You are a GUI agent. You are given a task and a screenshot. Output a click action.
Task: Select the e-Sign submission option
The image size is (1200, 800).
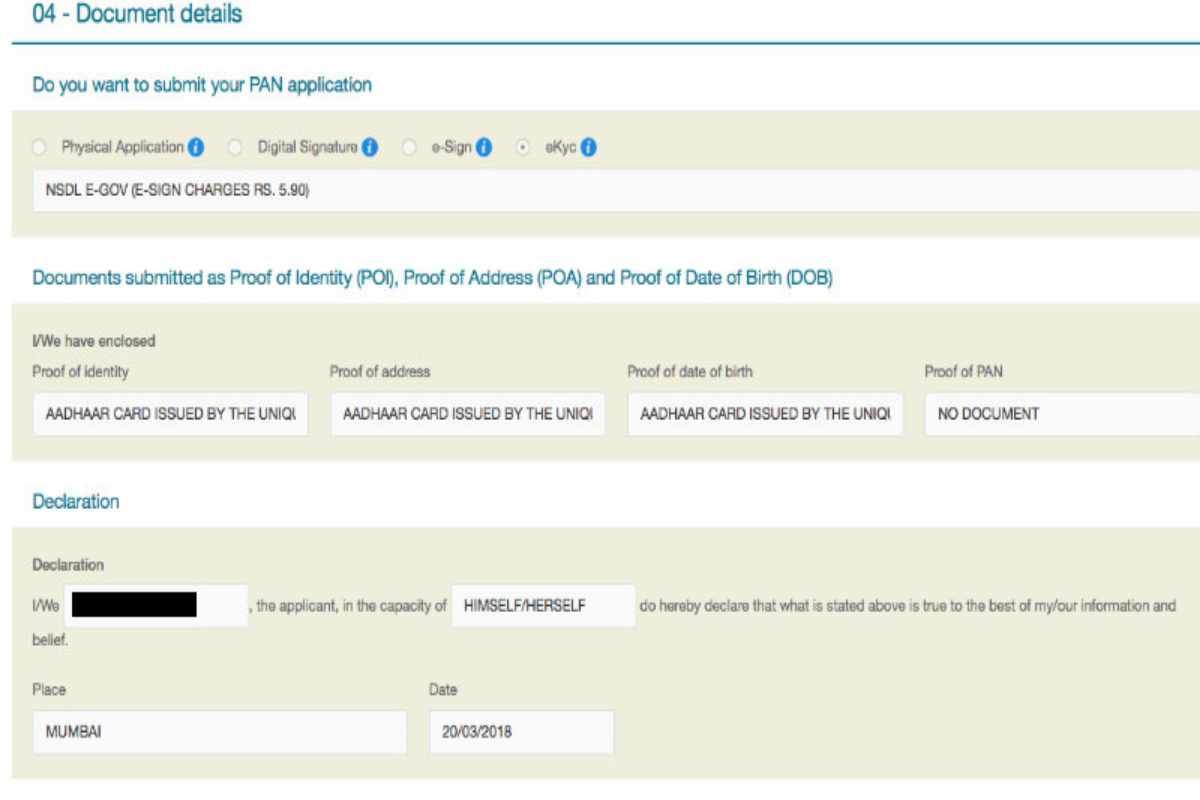(x=406, y=146)
